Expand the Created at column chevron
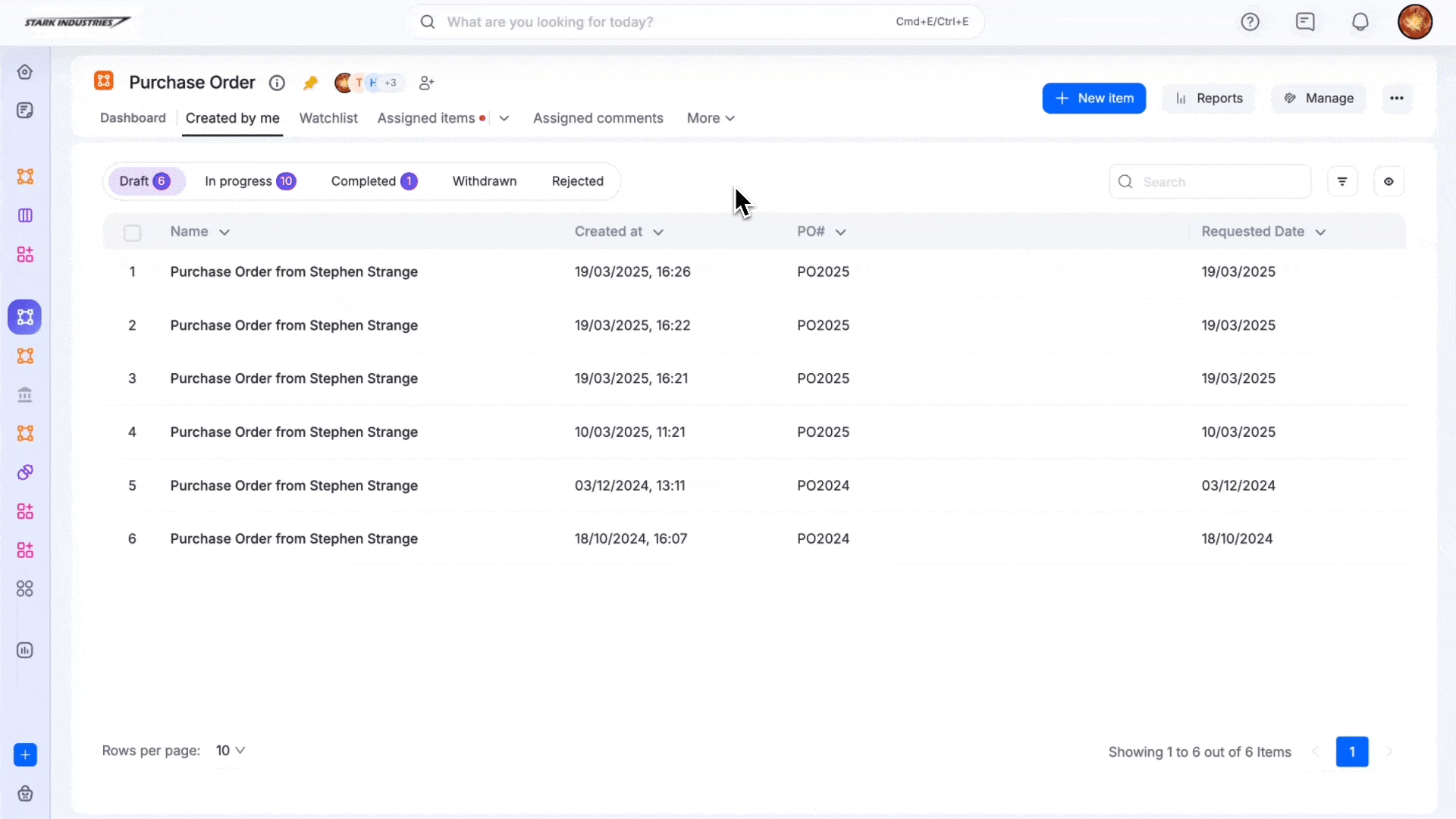 [x=658, y=232]
